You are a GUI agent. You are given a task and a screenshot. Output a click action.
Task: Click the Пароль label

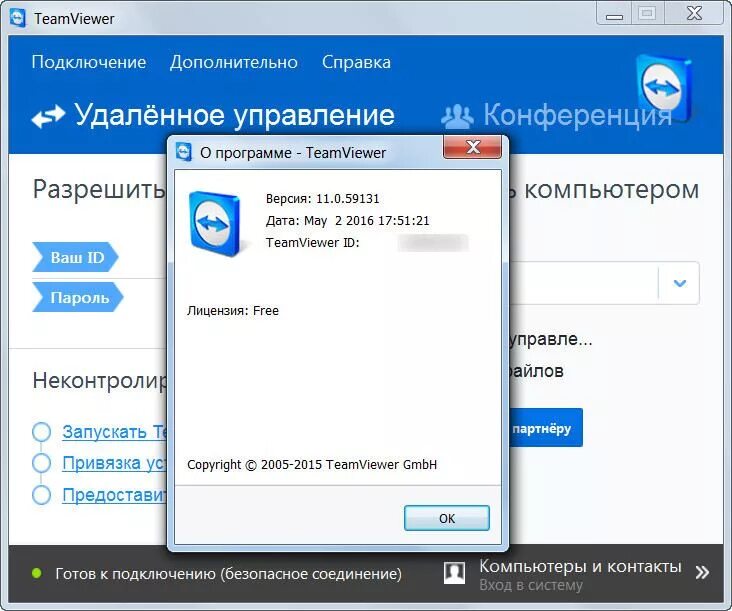[x=77, y=297]
